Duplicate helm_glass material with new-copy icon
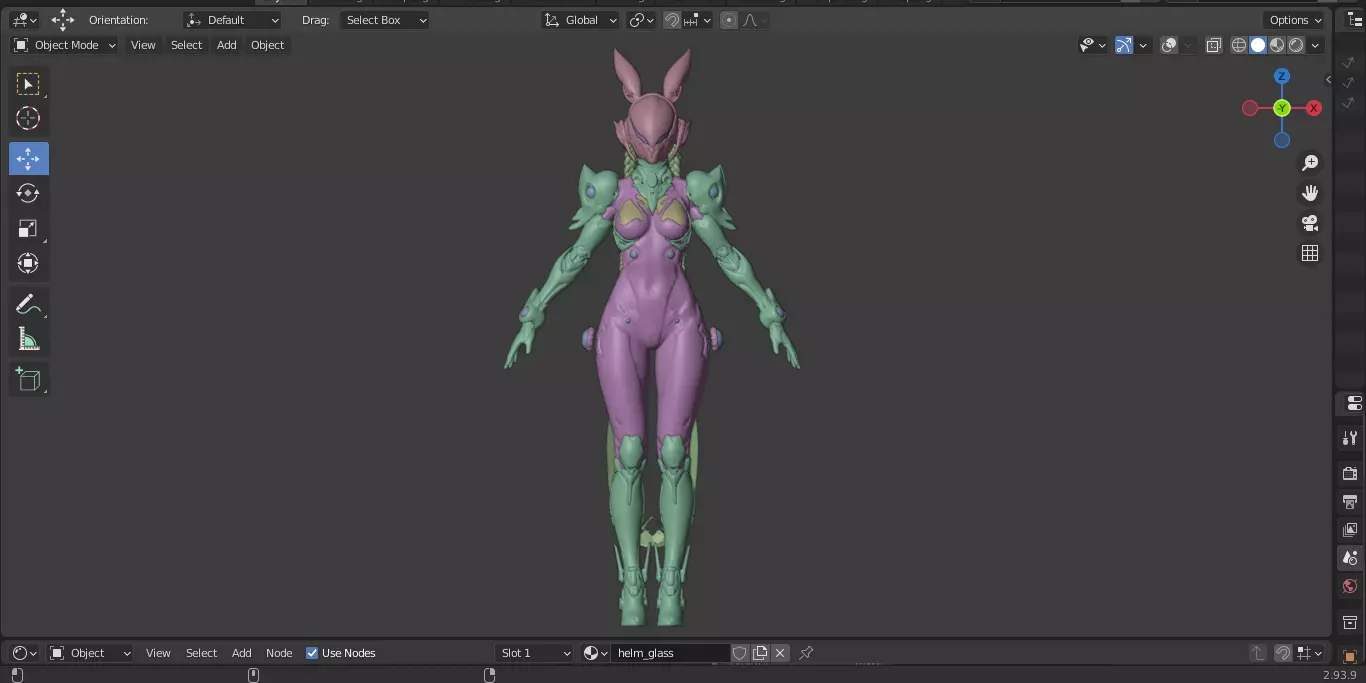Viewport: 1366px width, 683px height. (760, 653)
